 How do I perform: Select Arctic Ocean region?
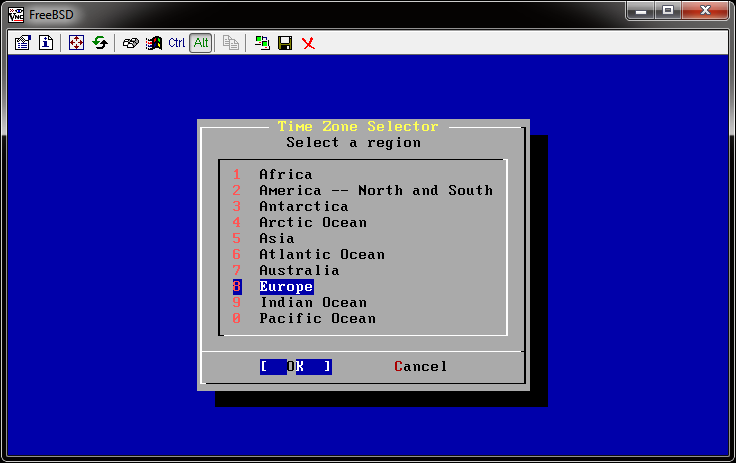click(x=313, y=222)
